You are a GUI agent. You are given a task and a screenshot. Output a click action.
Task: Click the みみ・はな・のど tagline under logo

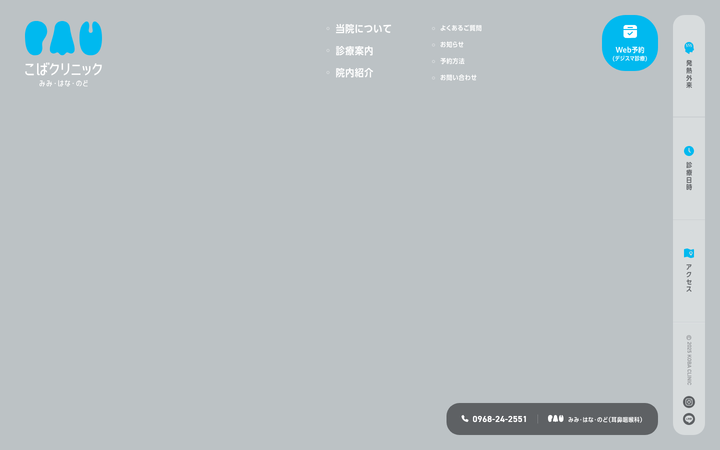pyautogui.click(x=63, y=84)
